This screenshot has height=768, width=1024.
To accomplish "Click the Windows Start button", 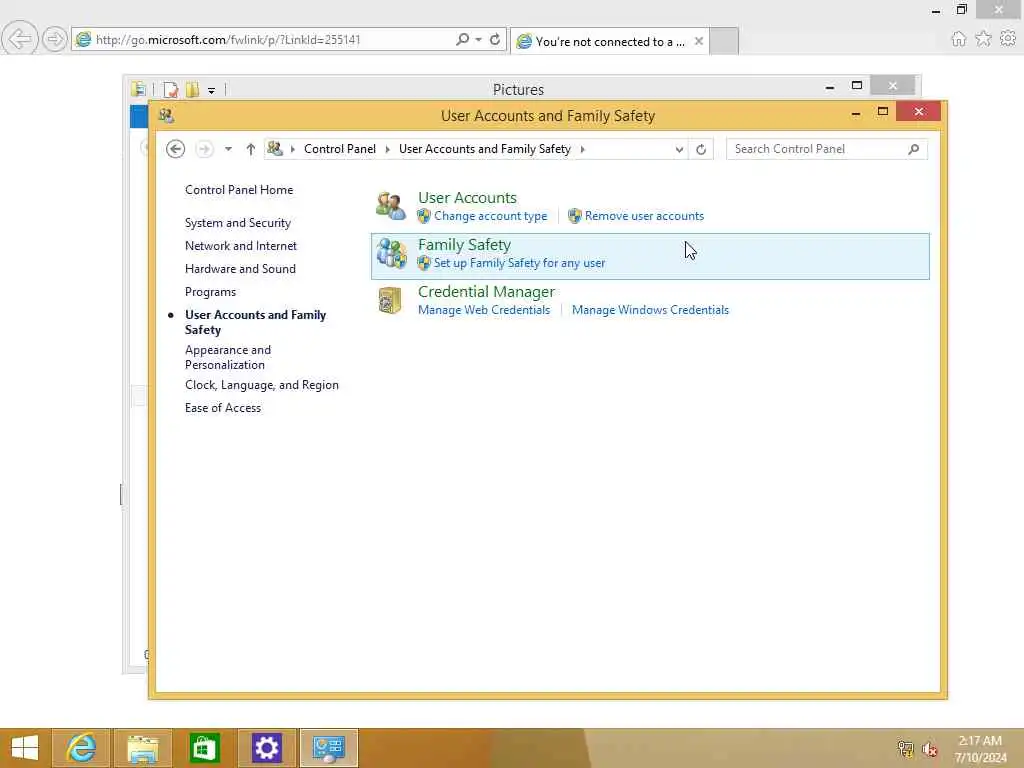I will (x=25, y=748).
